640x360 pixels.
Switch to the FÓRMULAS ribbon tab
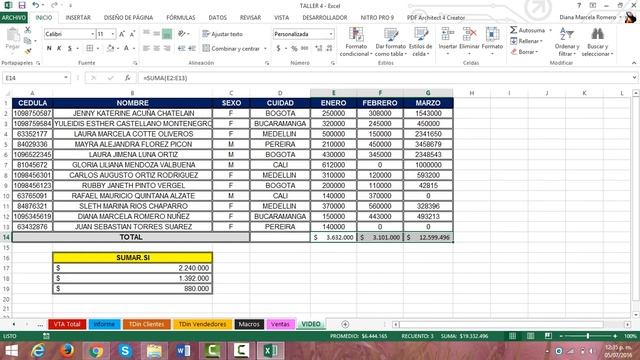click(x=181, y=18)
